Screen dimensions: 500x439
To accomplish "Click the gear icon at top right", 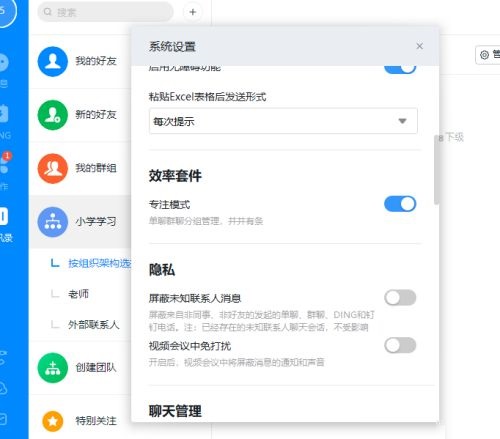I will click(484, 55).
